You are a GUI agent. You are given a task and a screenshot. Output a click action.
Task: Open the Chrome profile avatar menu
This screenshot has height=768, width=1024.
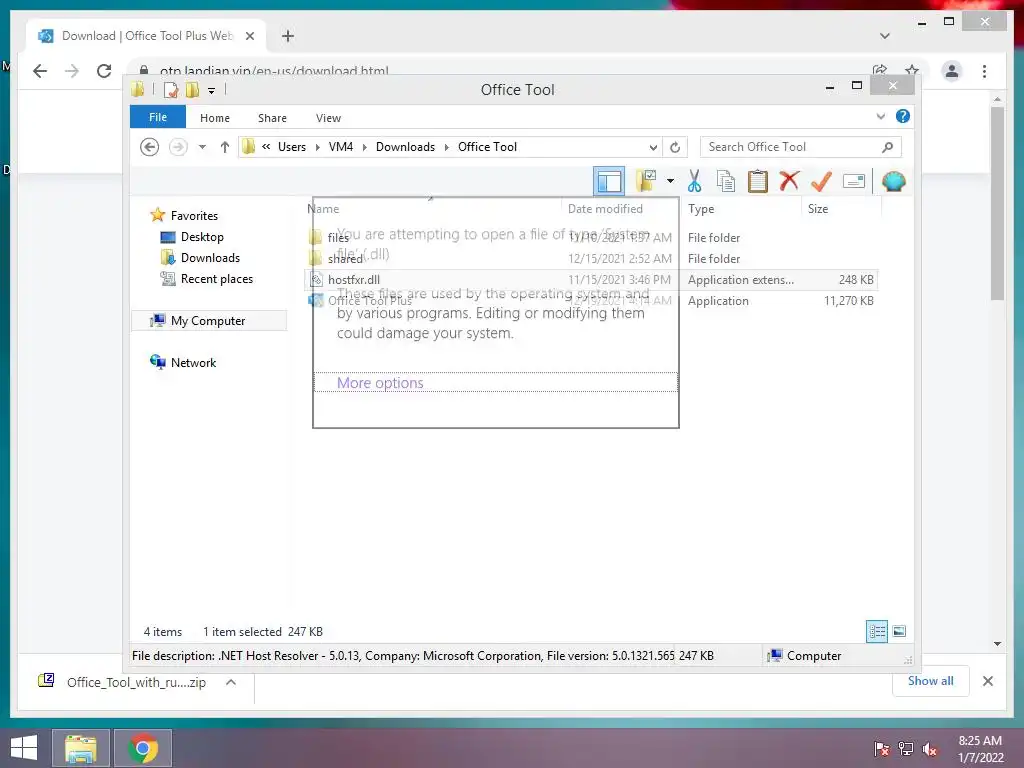coord(952,71)
